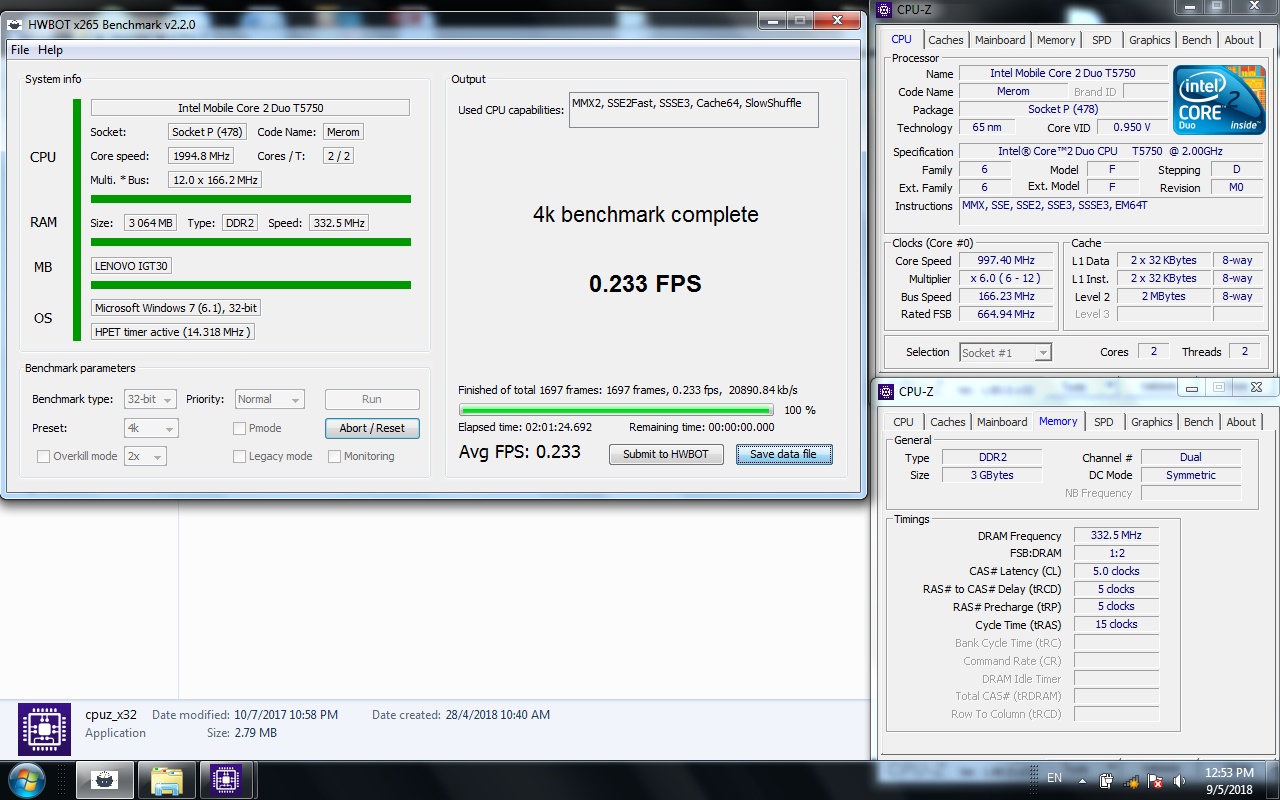Click the EN language indicator

point(1054,778)
